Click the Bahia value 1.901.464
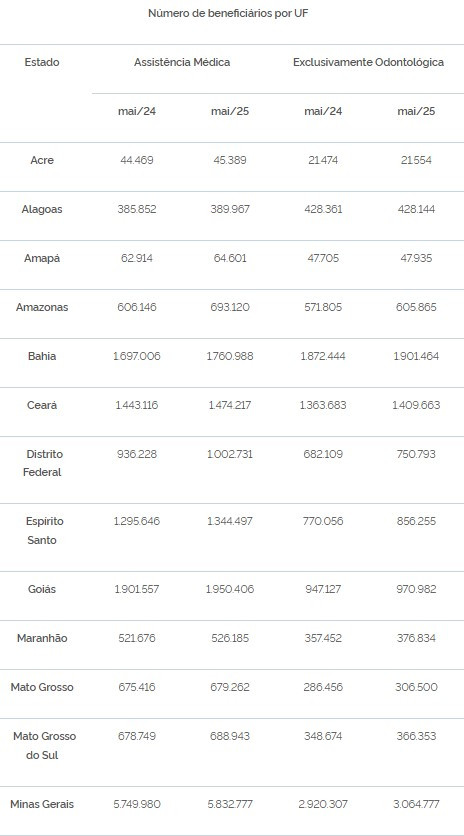Viewport: 464px width, 836px height. pyautogui.click(x=416, y=357)
